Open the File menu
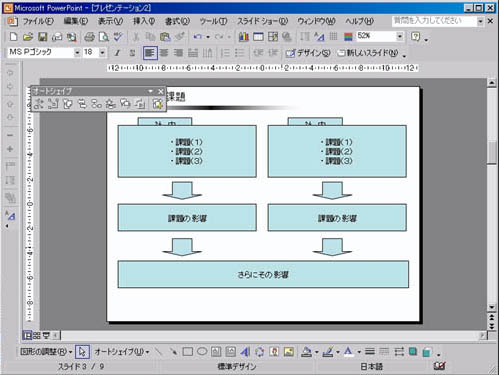 pyautogui.click(x=38, y=21)
